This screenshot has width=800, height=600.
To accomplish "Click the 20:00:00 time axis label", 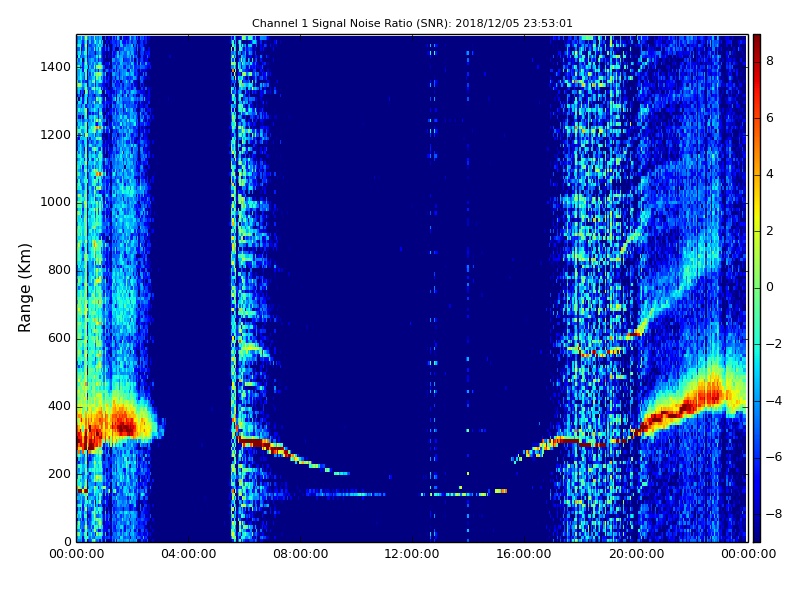I will coord(636,554).
